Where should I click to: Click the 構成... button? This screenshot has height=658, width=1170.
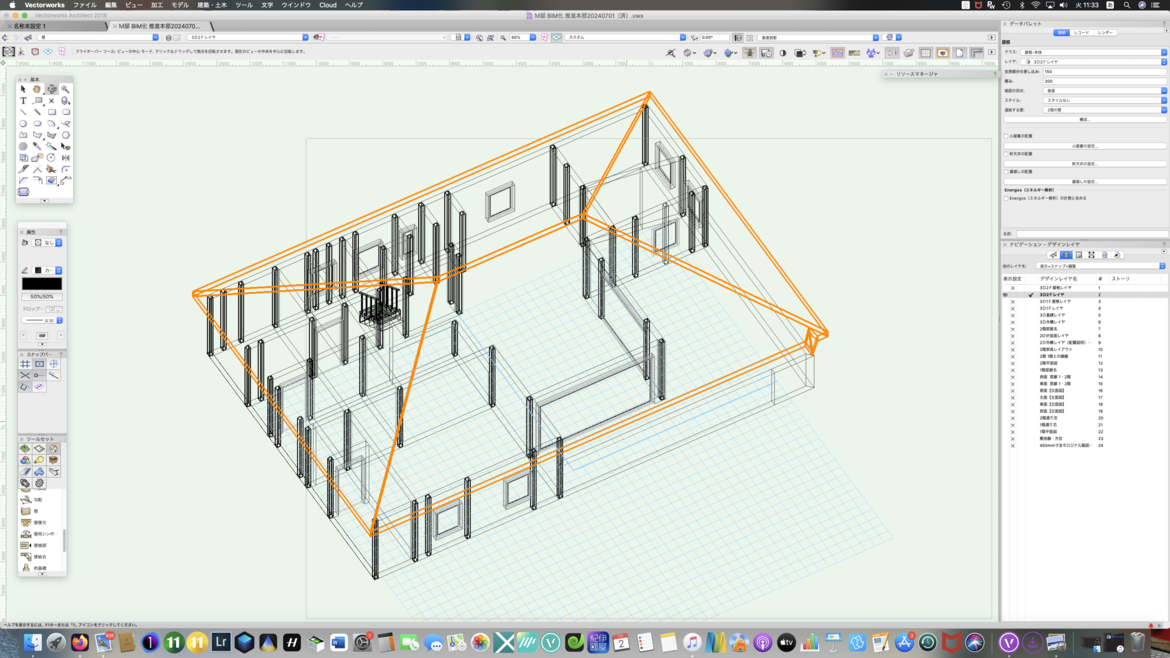click(1084, 119)
